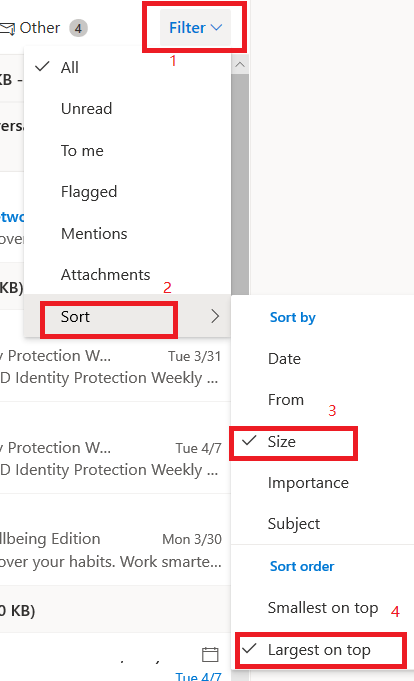Click the Other tab's 4 count badge

click(x=78, y=29)
